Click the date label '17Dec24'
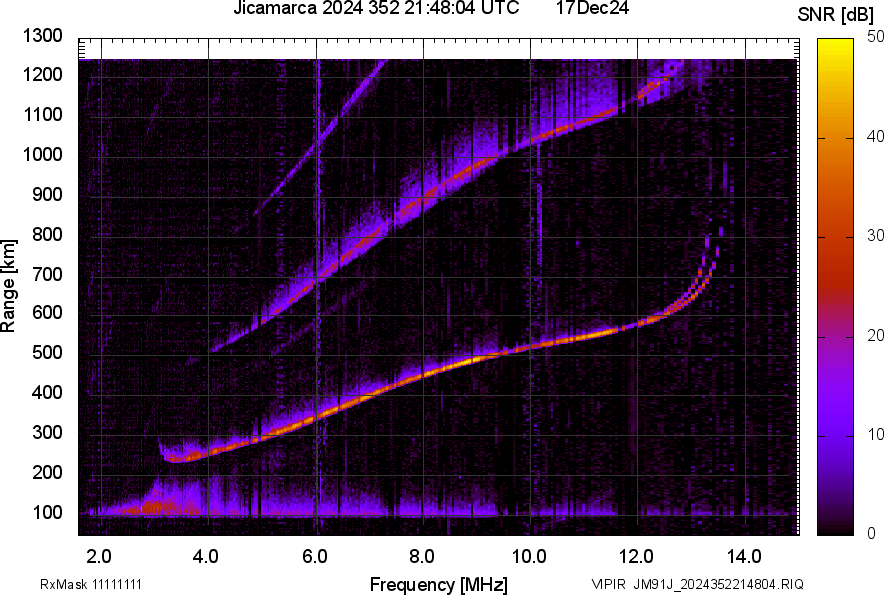The height and width of the screenshot is (595, 884). point(592,8)
